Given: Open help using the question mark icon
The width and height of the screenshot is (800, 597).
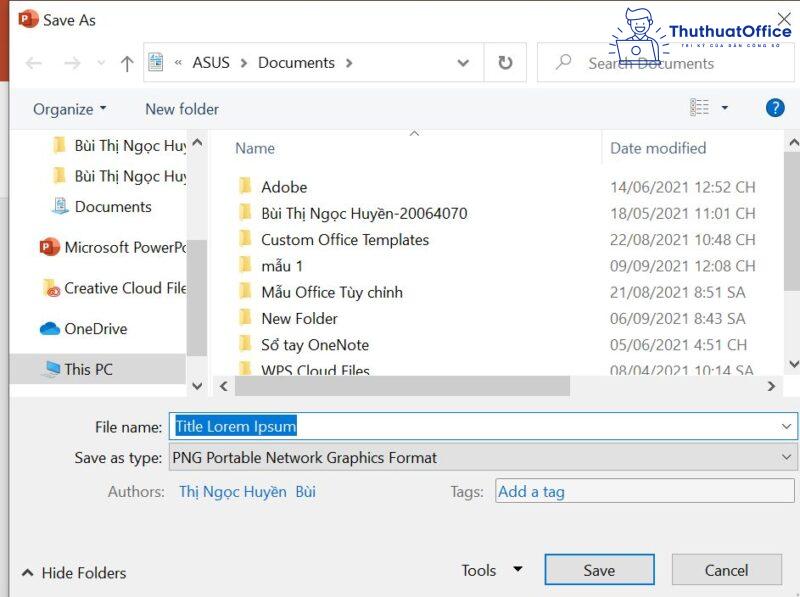Looking at the screenshot, I should click(775, 107).
